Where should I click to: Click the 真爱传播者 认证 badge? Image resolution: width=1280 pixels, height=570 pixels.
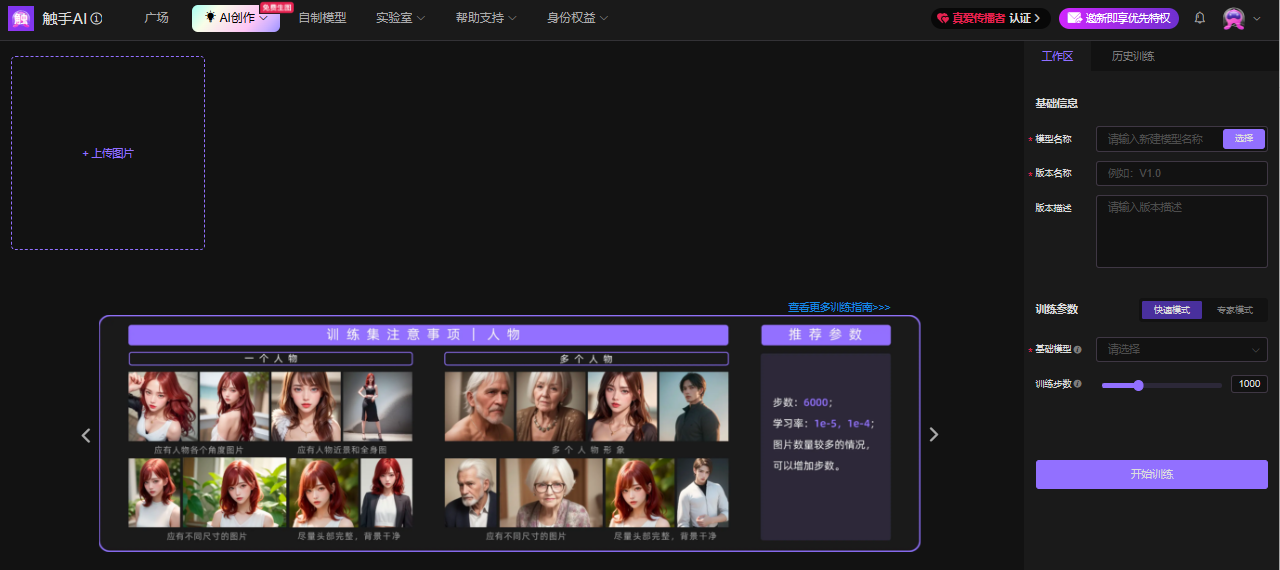pyautogui.click(x=990, y=18)
